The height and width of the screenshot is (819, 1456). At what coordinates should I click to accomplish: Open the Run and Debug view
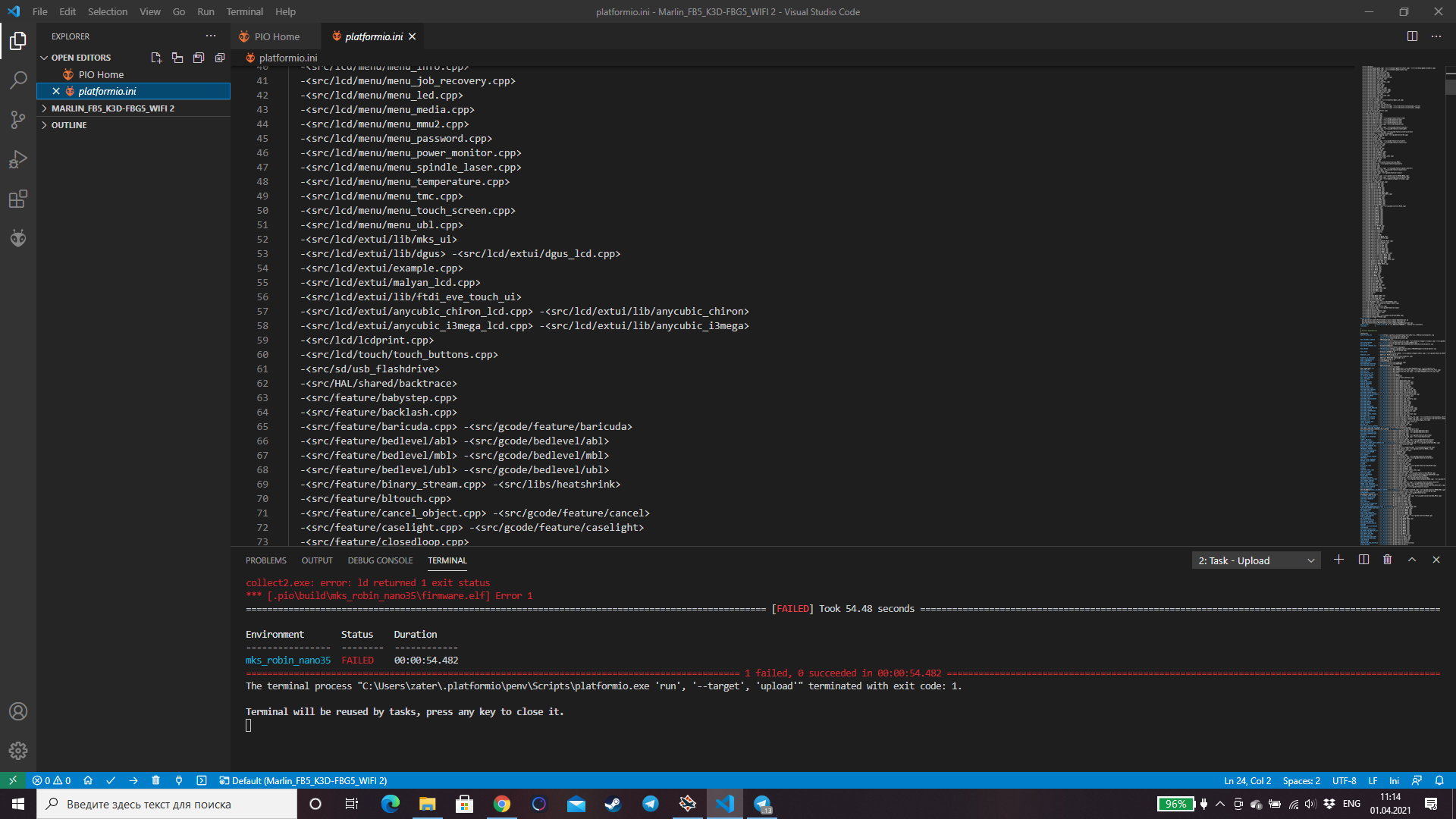tap(18, 159)
